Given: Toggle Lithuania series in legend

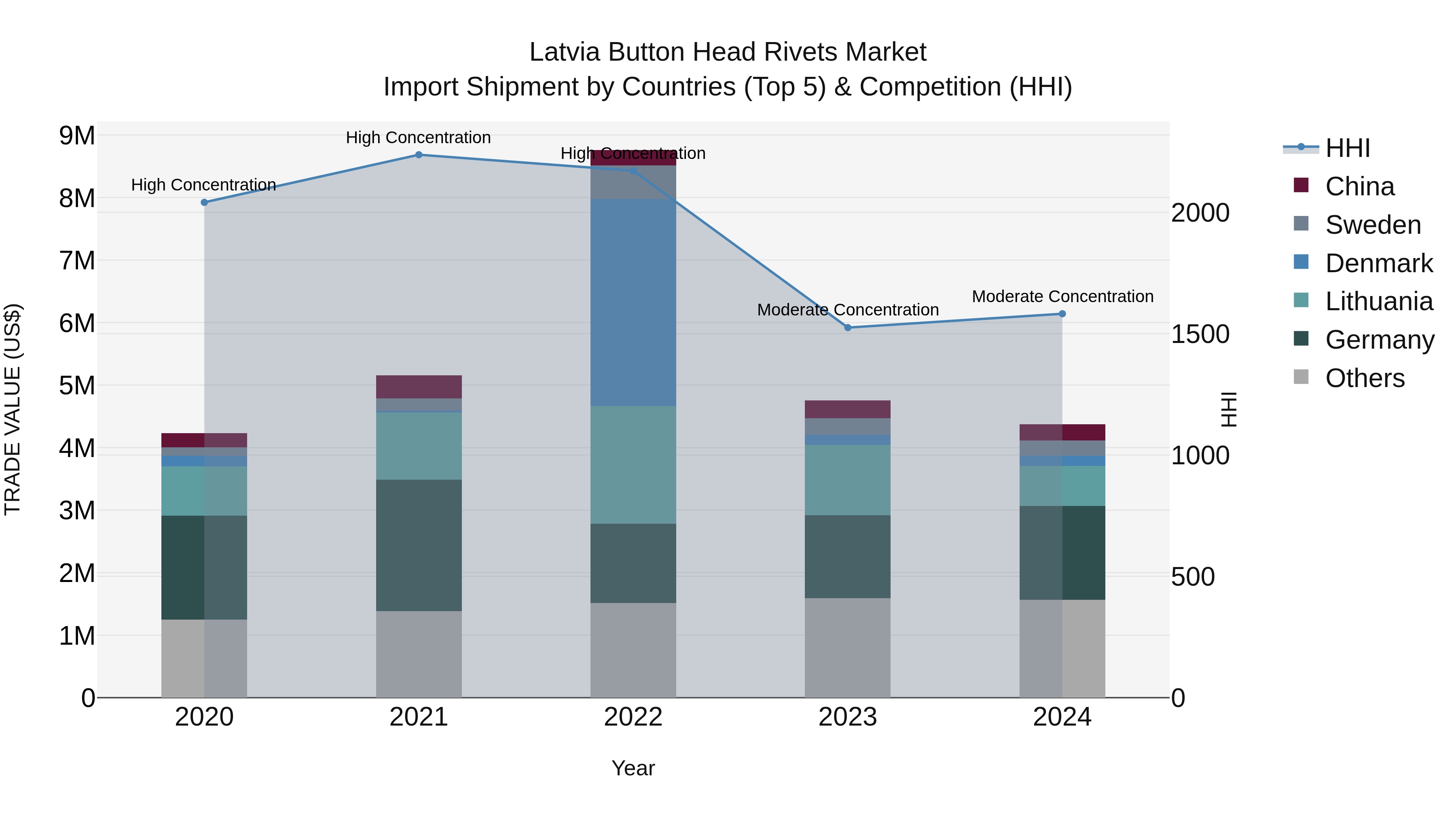Looking at the screenshot, I should tap(1363, 301).
